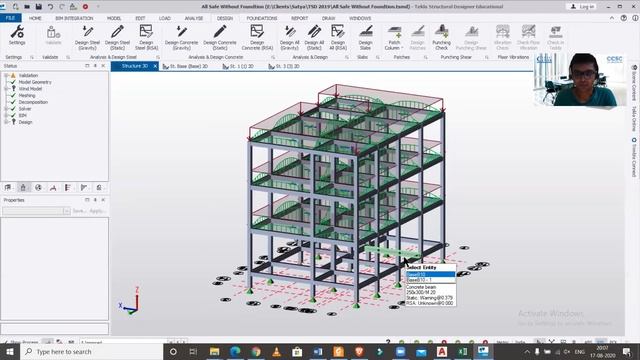Open File Explorer from taskbar
The height and width of the screenshot is (360, 640).
214,352
